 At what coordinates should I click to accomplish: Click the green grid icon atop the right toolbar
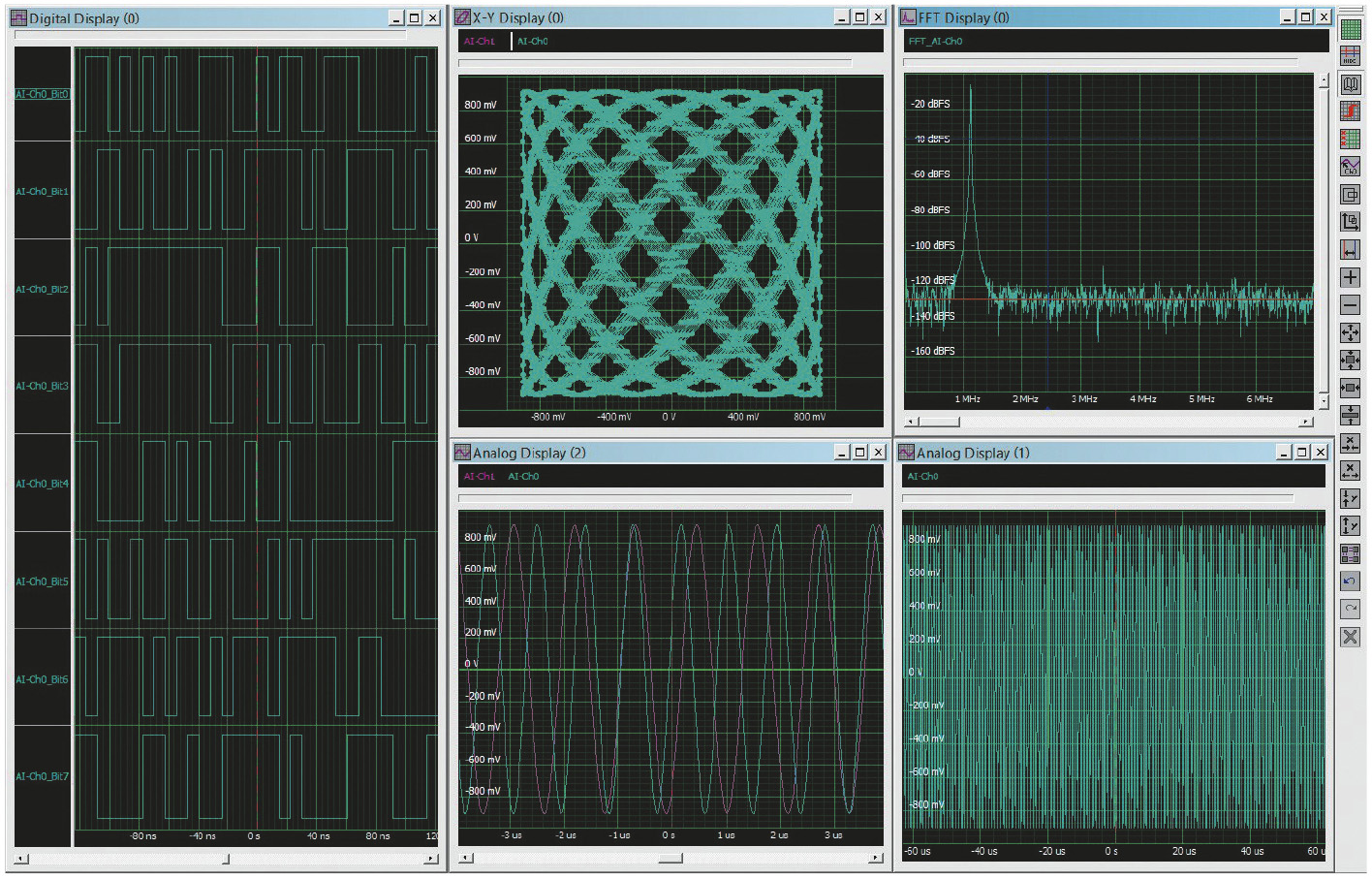1350,29
